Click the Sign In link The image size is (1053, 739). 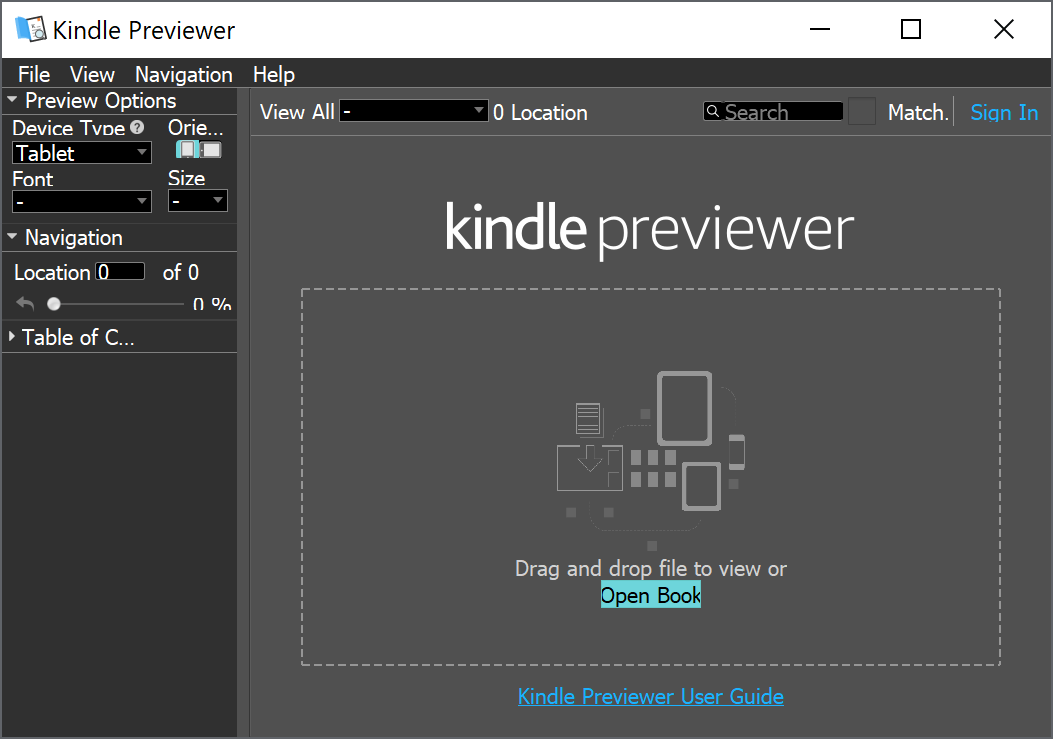click(x=1004, y=112)
